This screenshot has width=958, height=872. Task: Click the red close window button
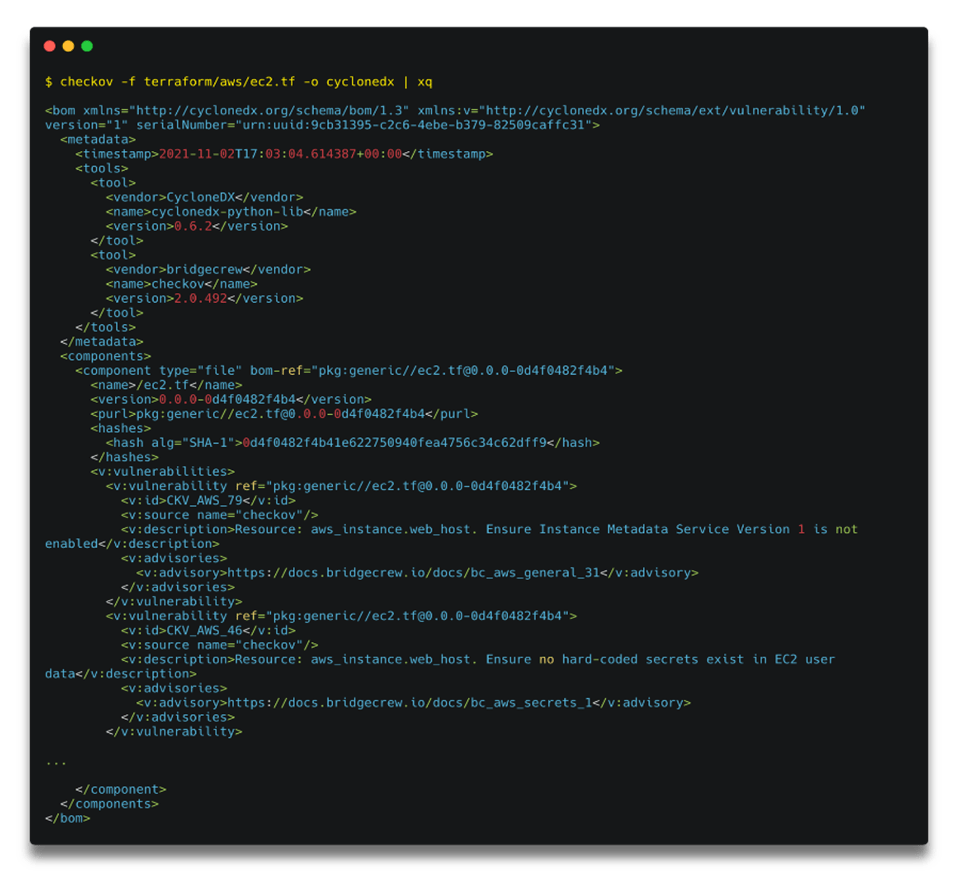coord(49,46)
